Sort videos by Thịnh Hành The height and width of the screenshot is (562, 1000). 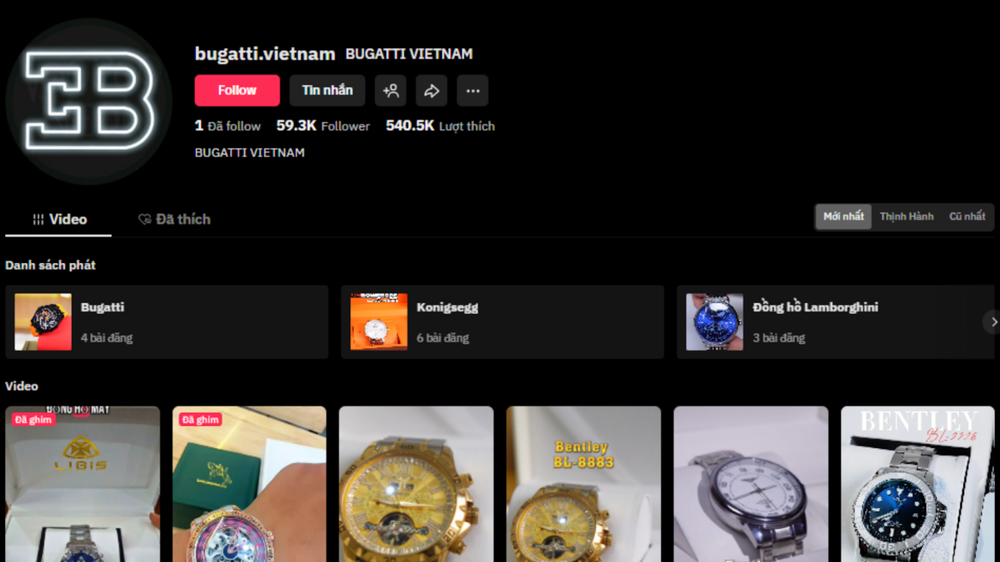pos(906,217)
